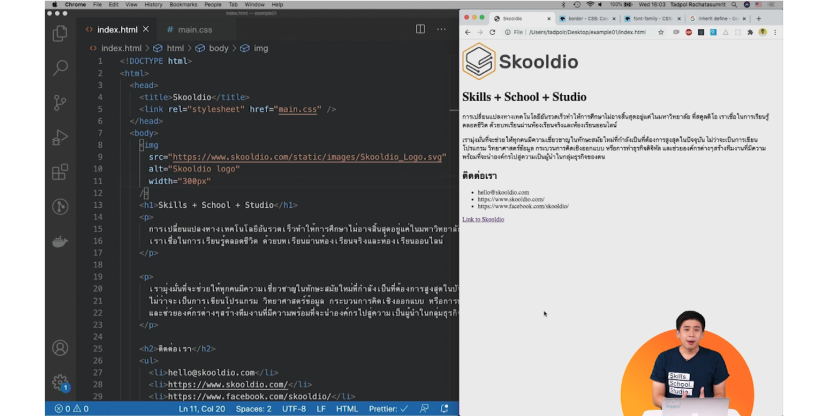
Task: Follow the Link to Skooldio hyperlink
Action: click(x=483, y=219)
